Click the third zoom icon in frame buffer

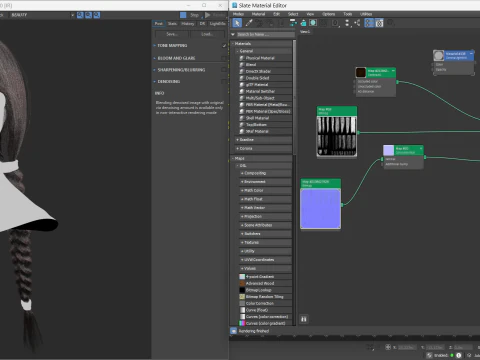coord(97,15)
